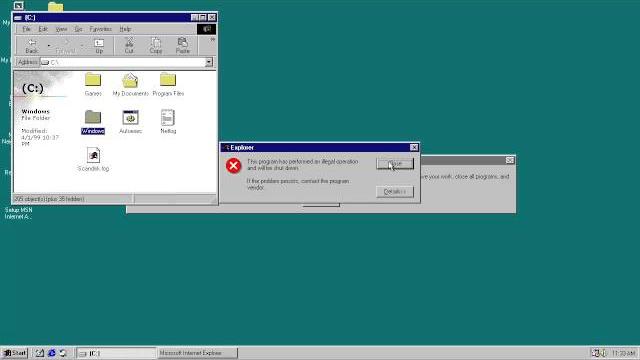Screen dimensions: 640x360
Task: Click the red error icon in Explorer dialog
Action: [233, 166]
